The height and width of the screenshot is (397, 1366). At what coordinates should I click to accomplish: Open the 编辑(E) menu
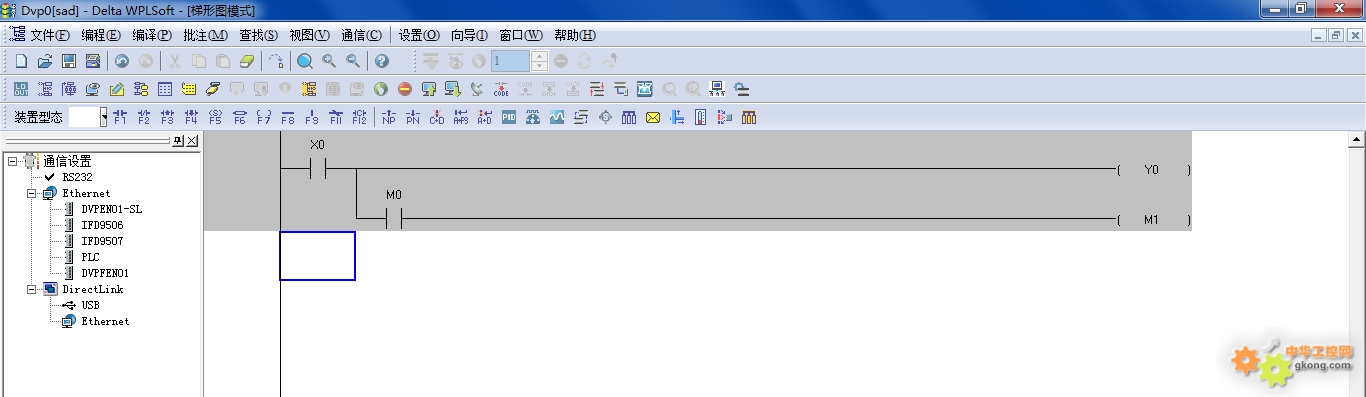pos(101,35)
